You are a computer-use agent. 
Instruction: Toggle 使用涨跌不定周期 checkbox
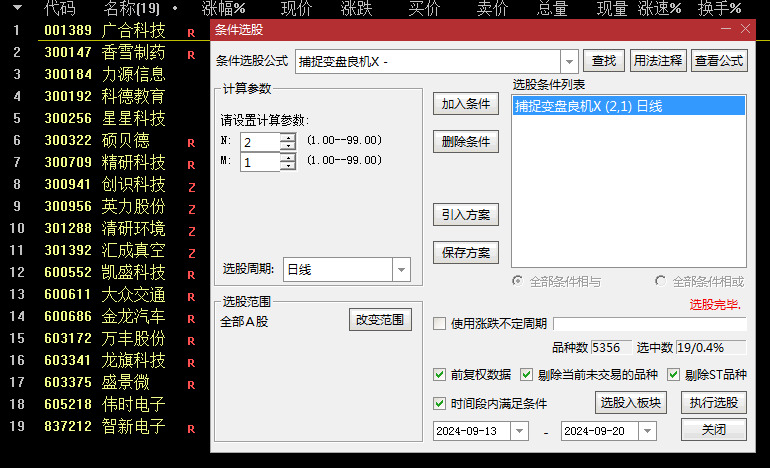pos(440,323)
